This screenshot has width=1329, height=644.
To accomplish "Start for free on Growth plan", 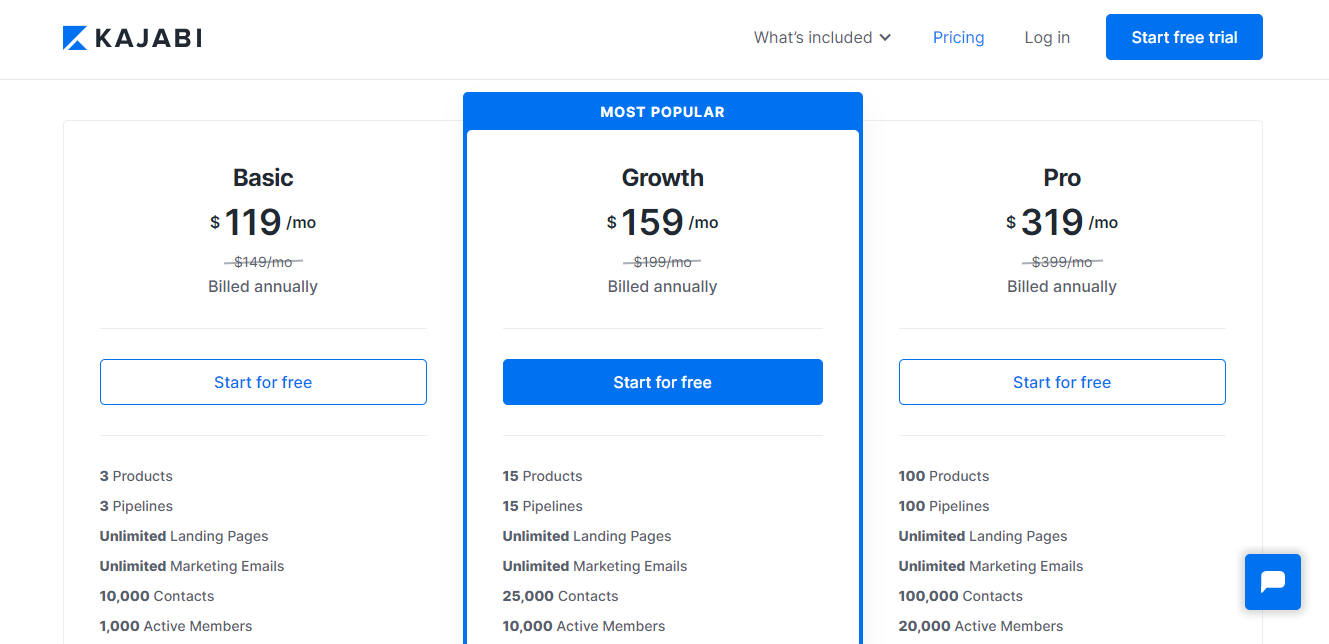I will pyautogui.click(x=662, y=382).
